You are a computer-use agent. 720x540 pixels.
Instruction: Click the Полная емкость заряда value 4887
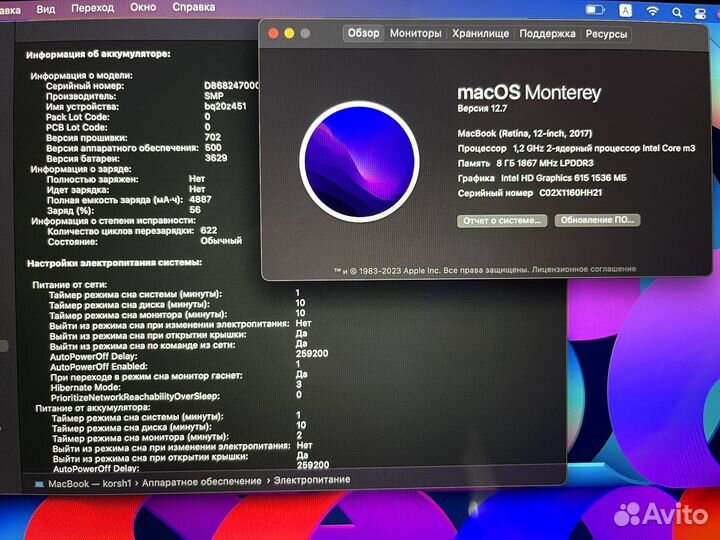pyautogui.click(x=201, y=199)
